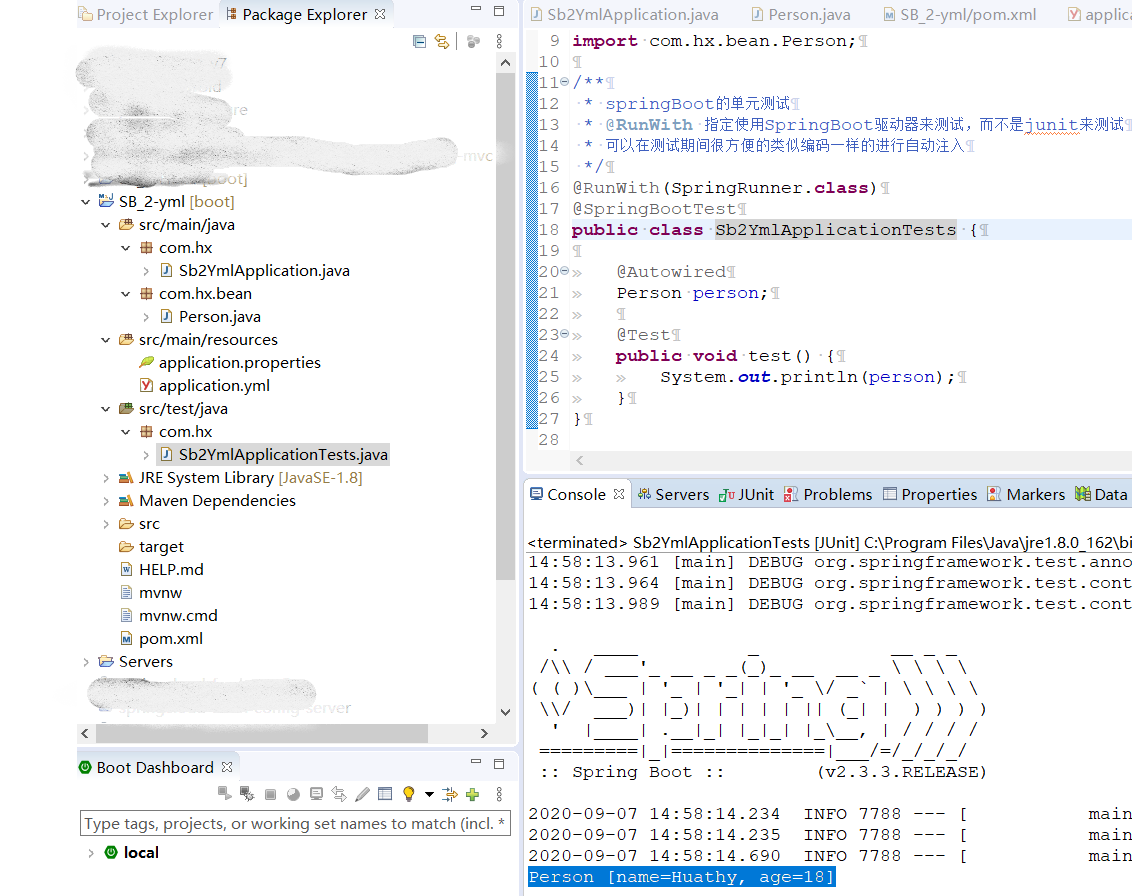Select Sb2YmlApplicationTests.java in tree
This screenshot has width=1132, height=896.
[274, 455]
